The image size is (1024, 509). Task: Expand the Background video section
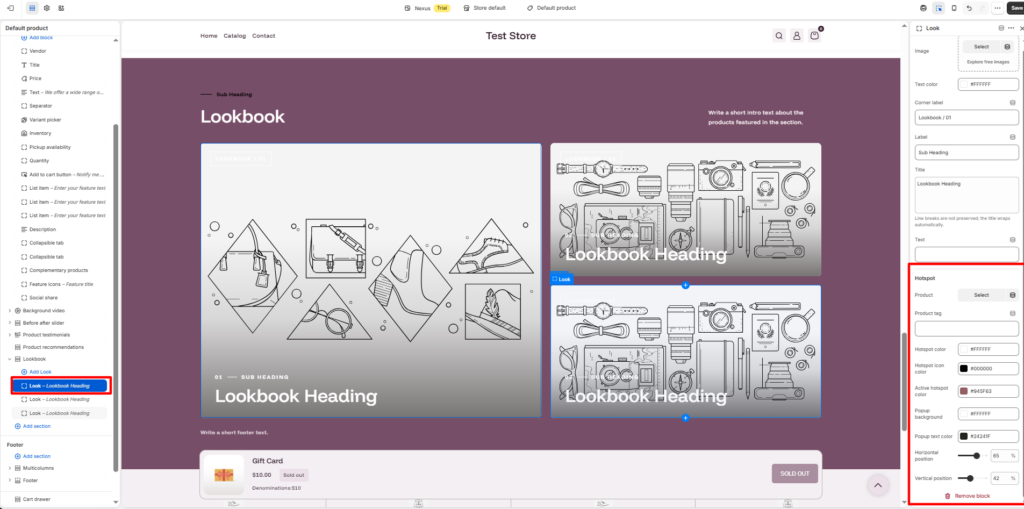[9, 310]
